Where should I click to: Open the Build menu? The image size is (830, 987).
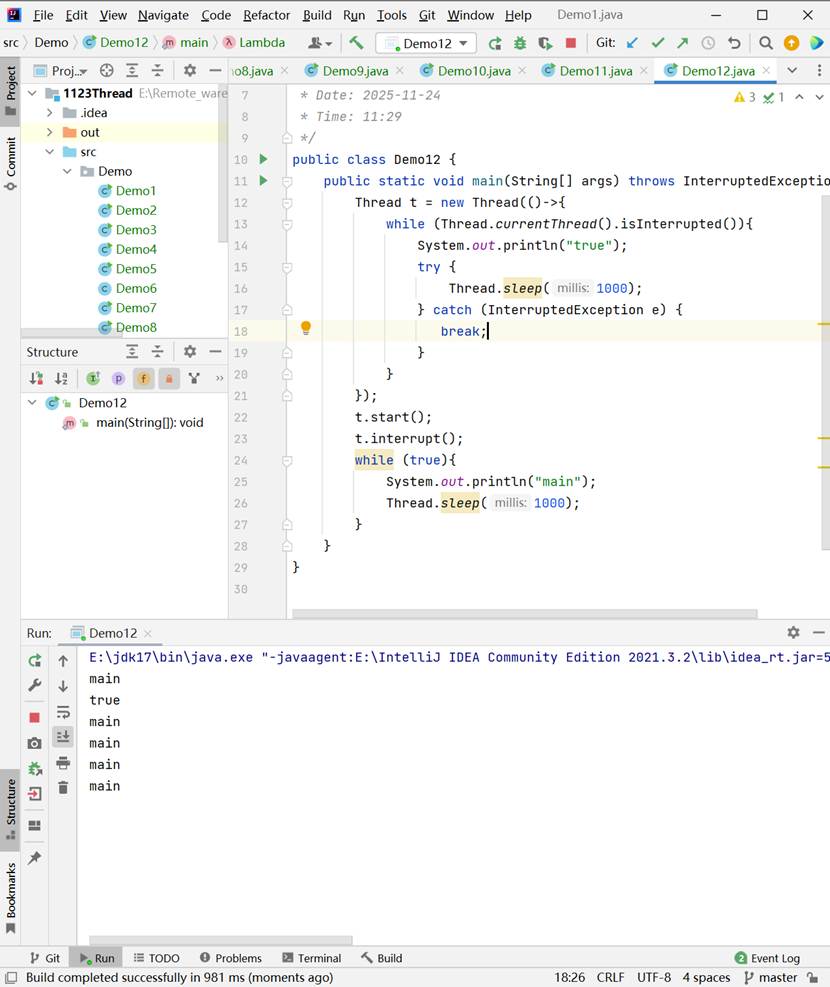pos(317,15)
